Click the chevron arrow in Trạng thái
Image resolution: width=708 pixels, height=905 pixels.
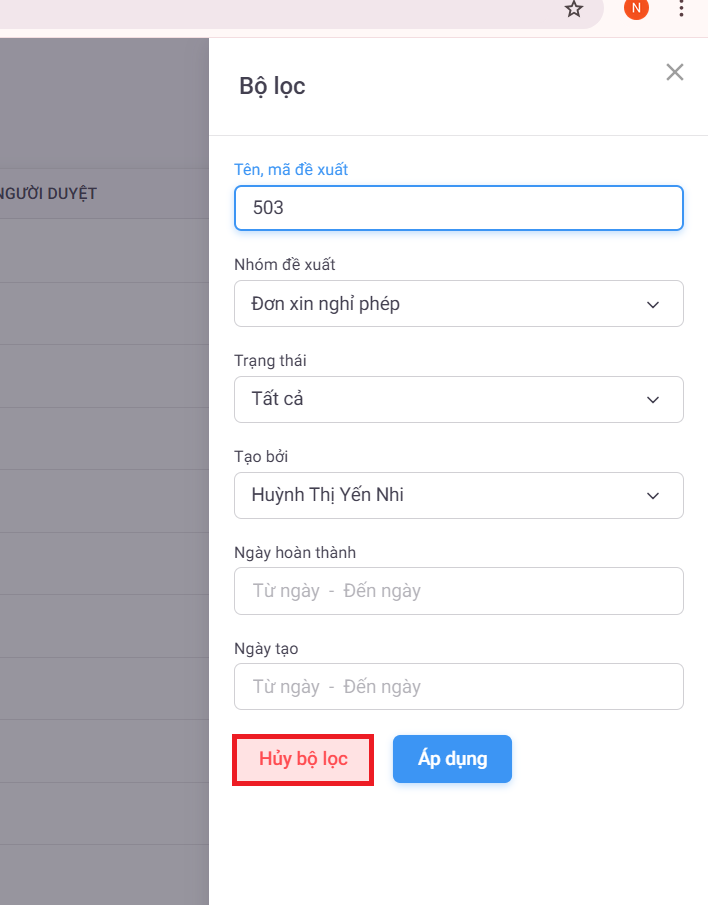click(x=653, y=400)
